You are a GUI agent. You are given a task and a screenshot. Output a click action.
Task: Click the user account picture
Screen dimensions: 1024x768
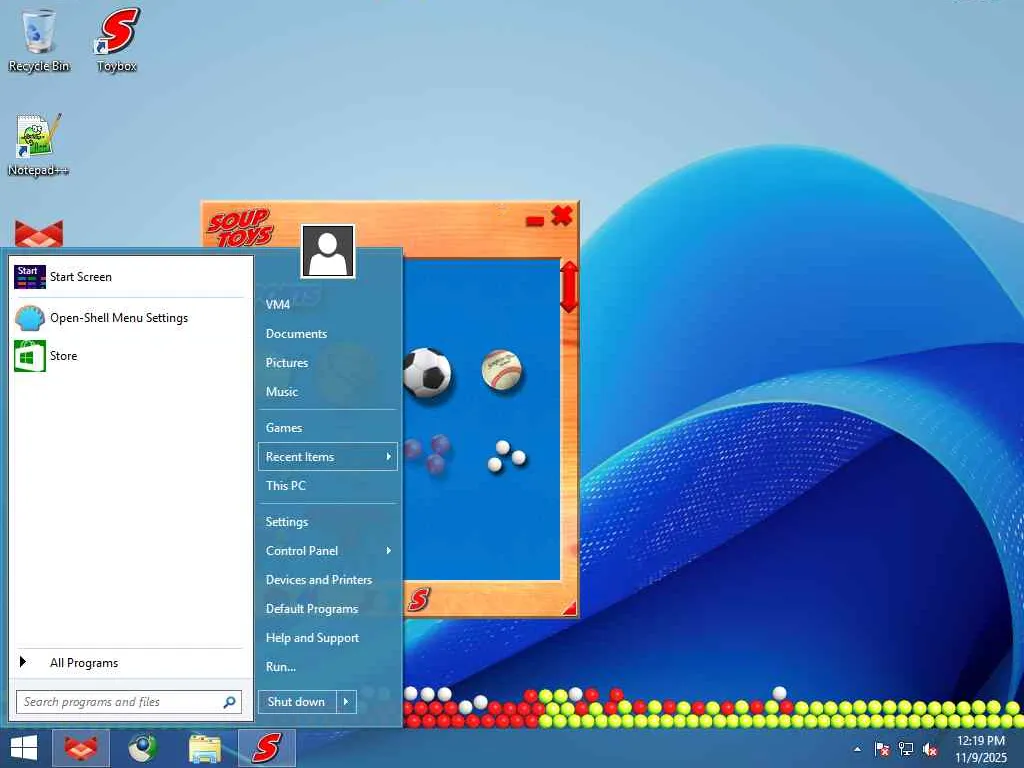[328, 251]
